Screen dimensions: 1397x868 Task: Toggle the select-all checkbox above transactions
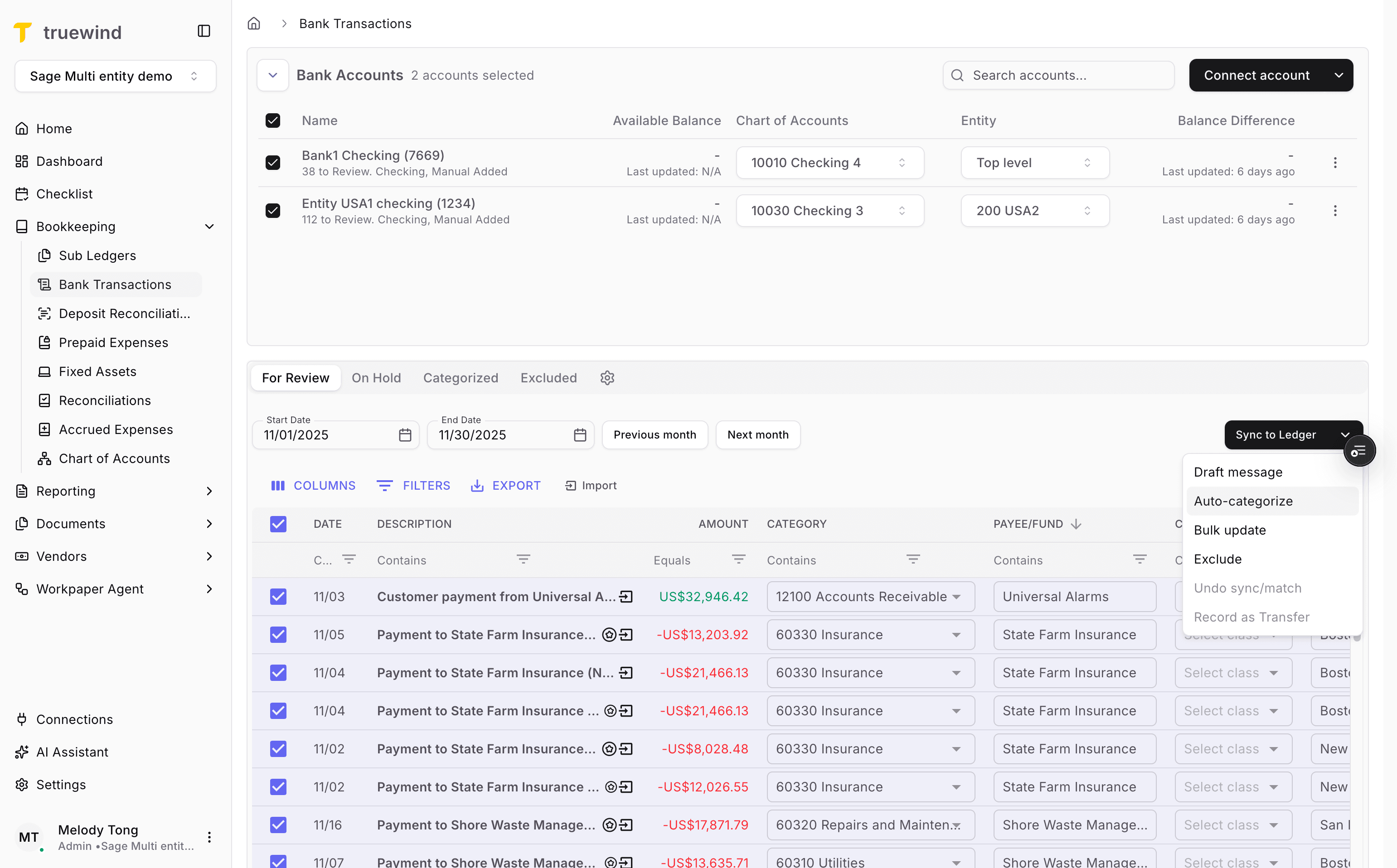click(278, 524)
